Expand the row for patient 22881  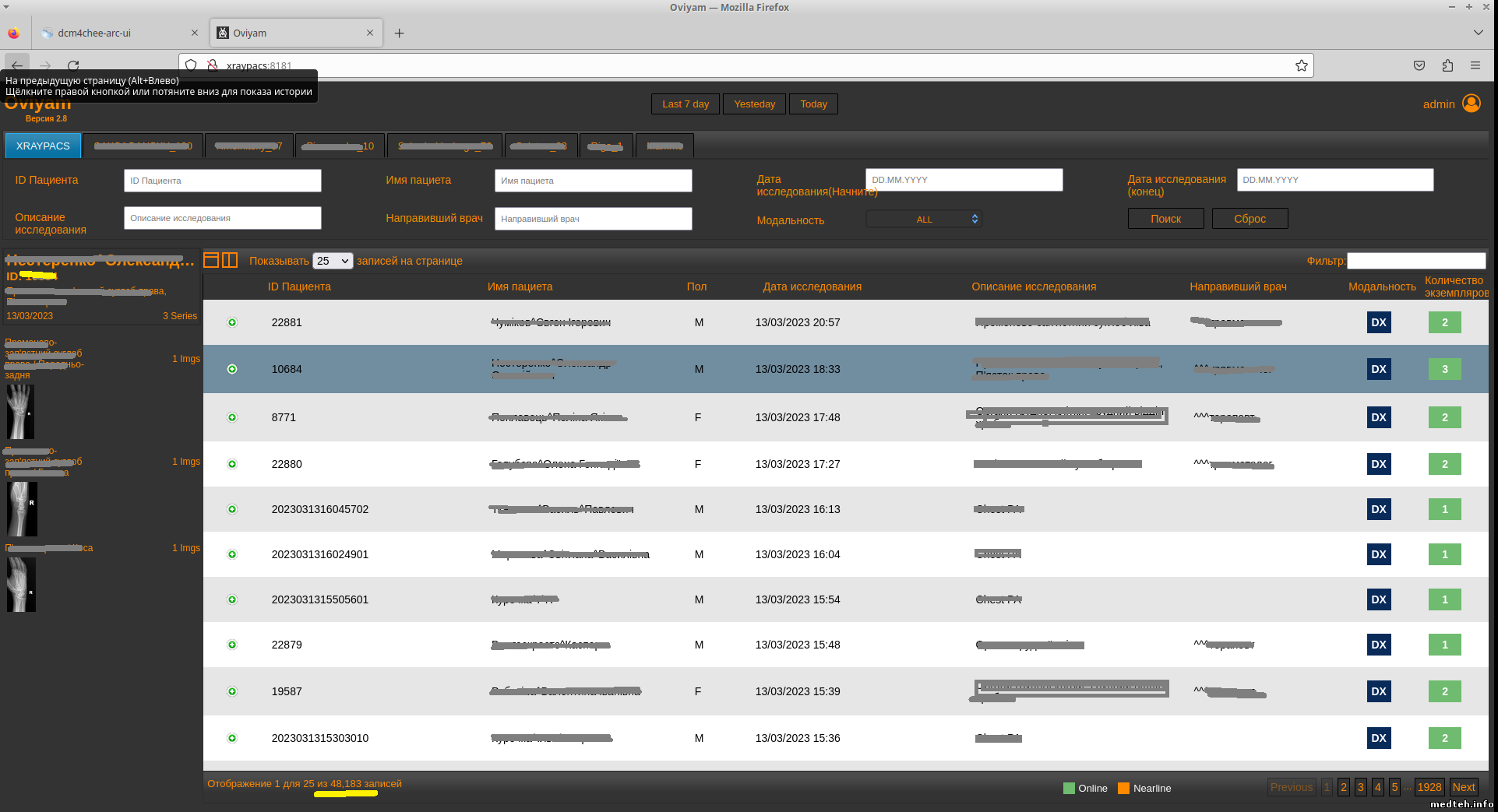click(x=232, y=322)
